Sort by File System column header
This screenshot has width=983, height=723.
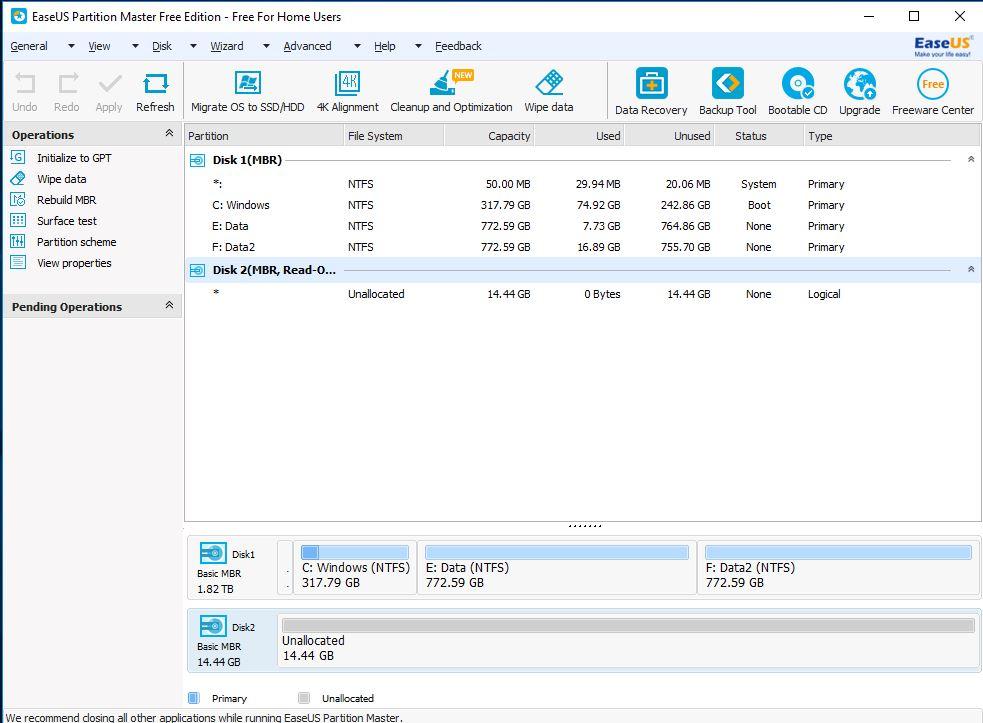(394, 136)
